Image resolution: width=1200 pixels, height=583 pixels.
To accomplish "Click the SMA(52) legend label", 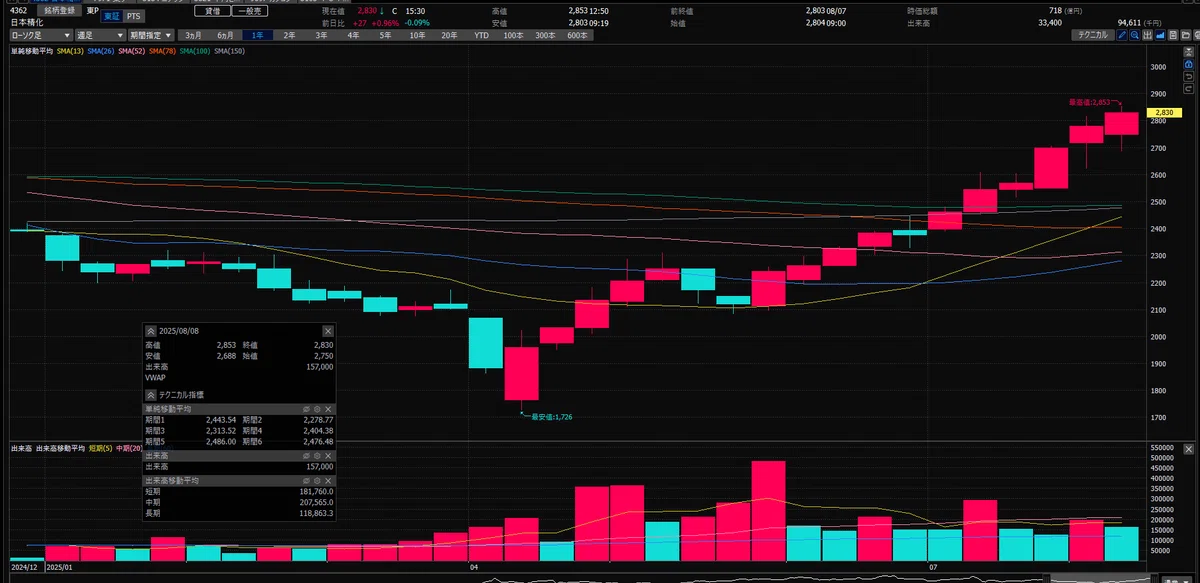I will [132, 51].
